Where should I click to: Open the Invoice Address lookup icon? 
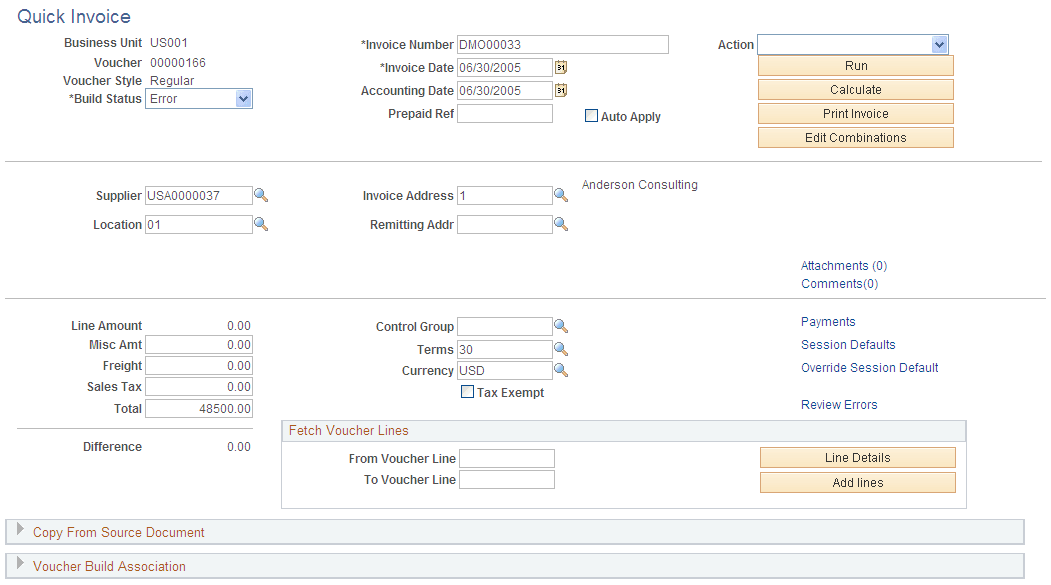tap(562, 195)
